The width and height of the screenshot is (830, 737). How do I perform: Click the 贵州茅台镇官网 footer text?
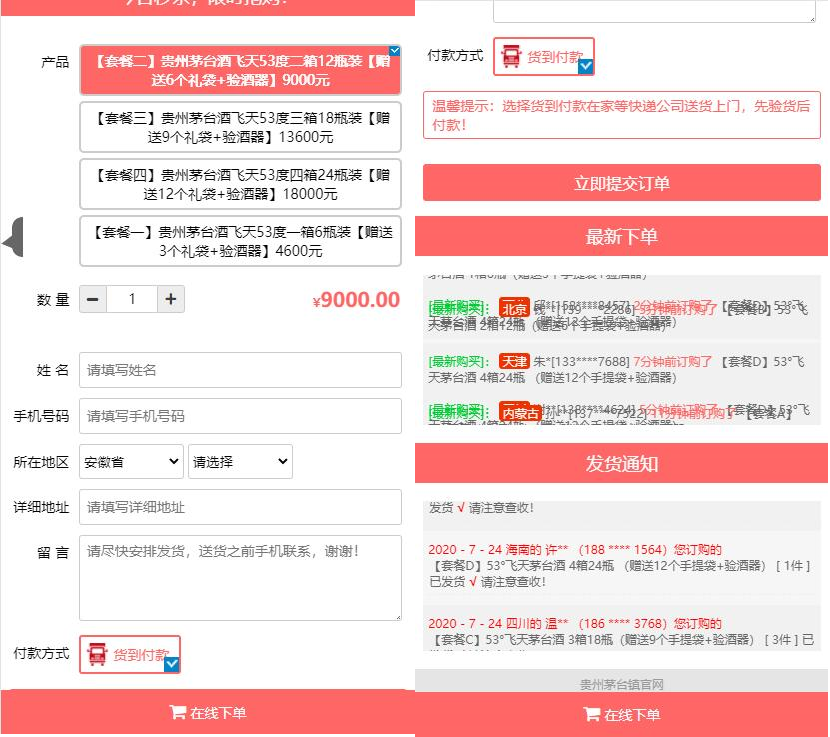click(x=621, y=685)
